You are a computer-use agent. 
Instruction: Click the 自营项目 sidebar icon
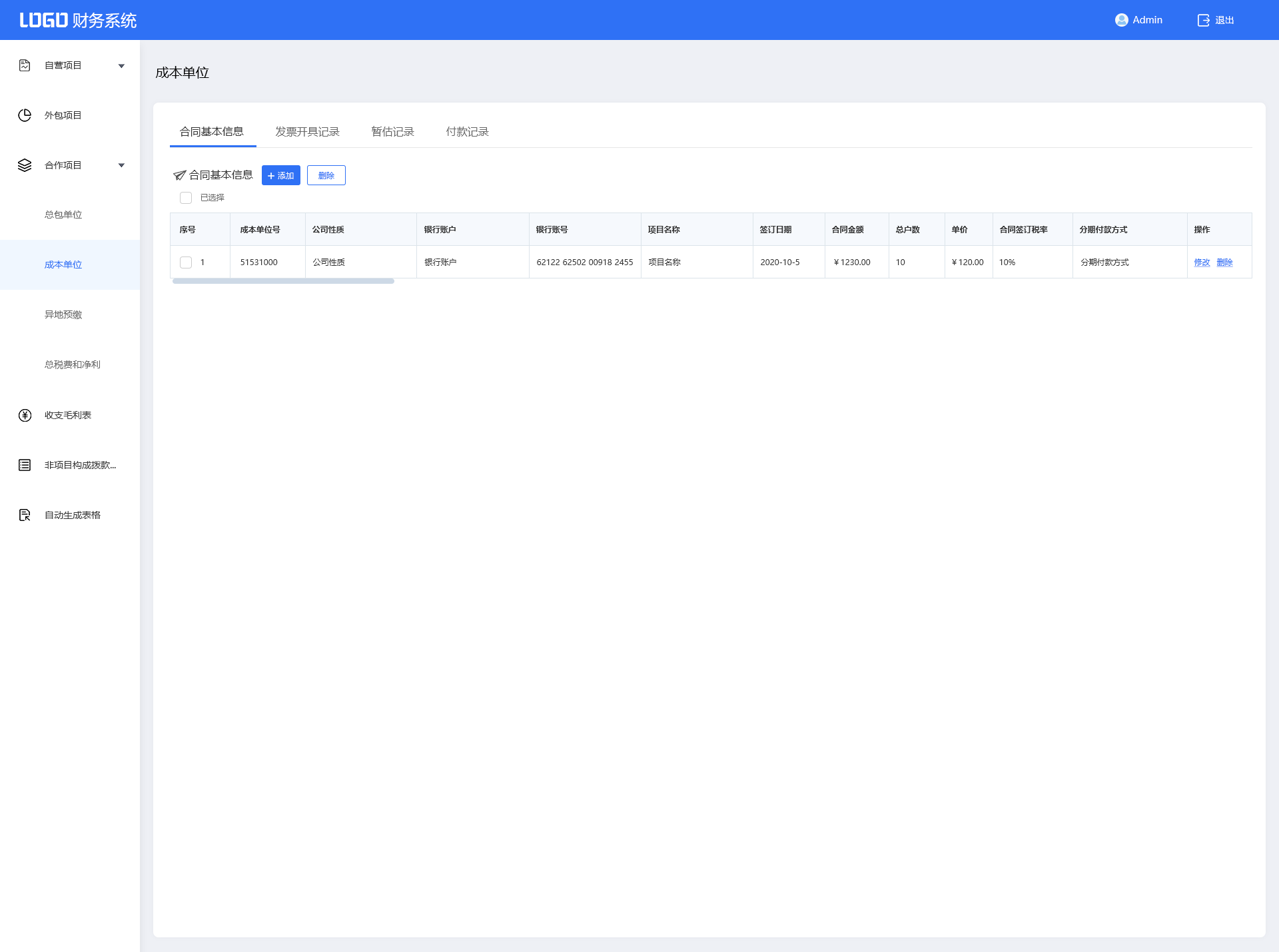[x=25, y=65]
